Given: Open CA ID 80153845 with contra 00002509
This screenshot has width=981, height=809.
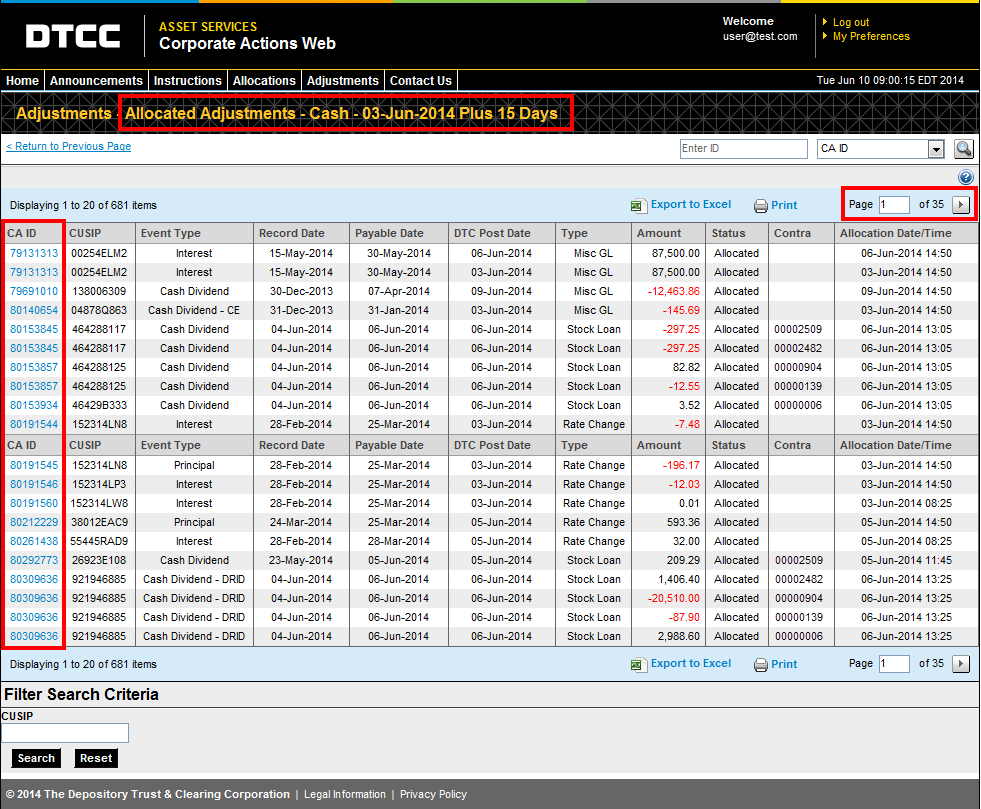Looking at the screenshot, I should pyautogui.click(x=34, y=329).
